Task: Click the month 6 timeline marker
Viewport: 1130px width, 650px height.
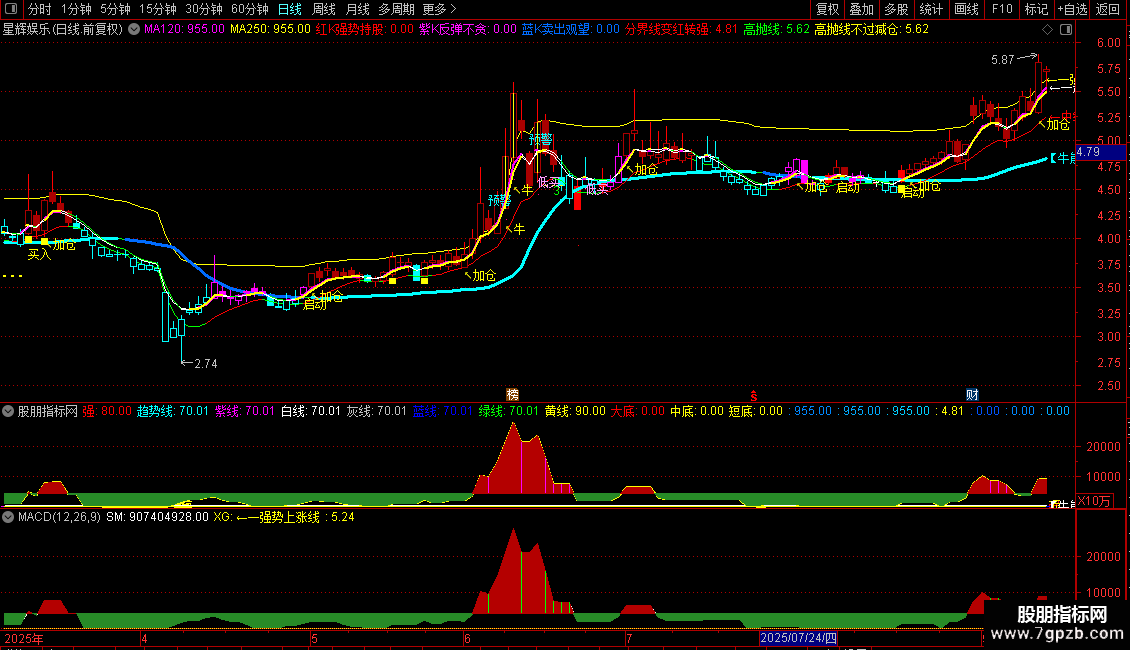Action: click(468, 638)
